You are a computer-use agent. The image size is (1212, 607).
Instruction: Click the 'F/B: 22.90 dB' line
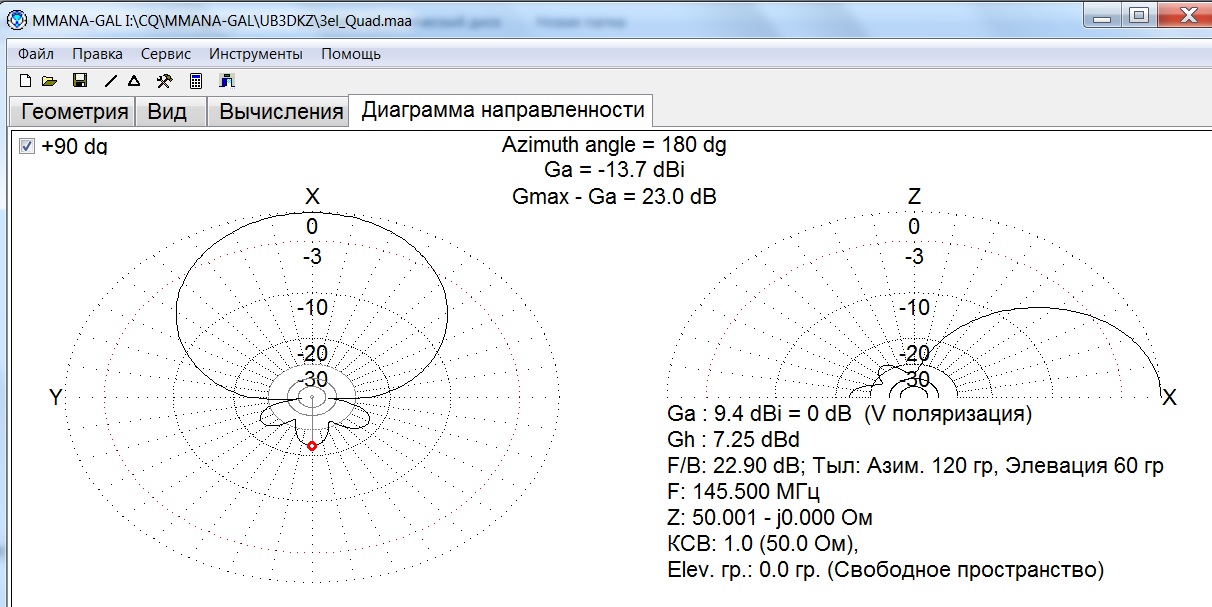coord(915,466)
